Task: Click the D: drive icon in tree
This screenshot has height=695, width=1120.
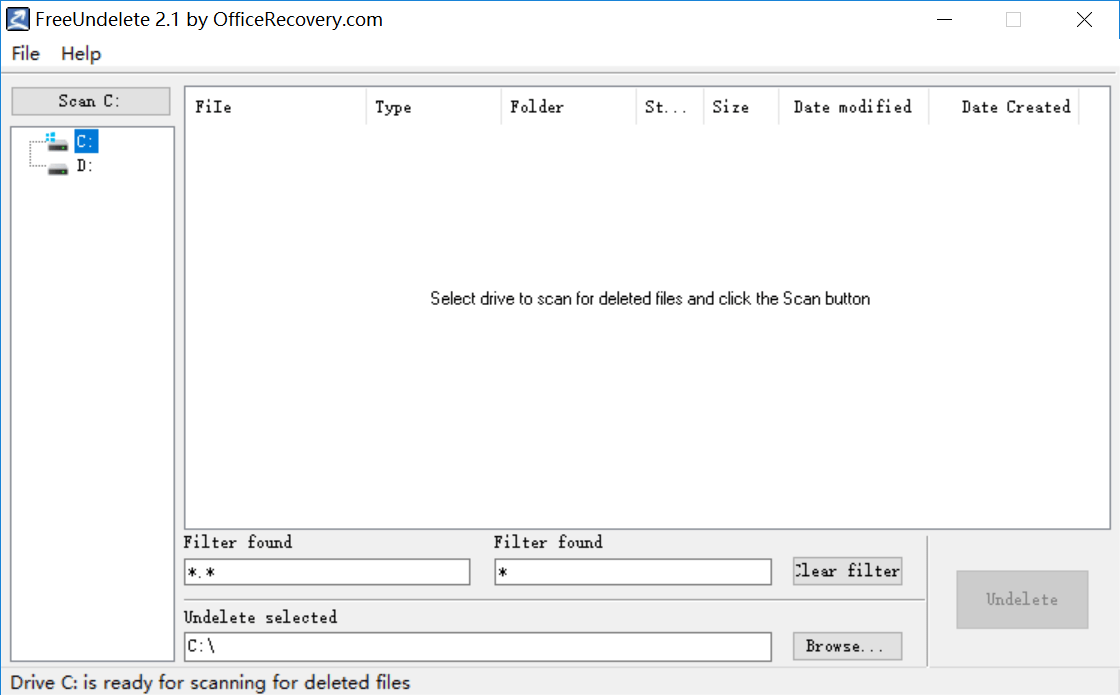Action: (x=58, y=167)
